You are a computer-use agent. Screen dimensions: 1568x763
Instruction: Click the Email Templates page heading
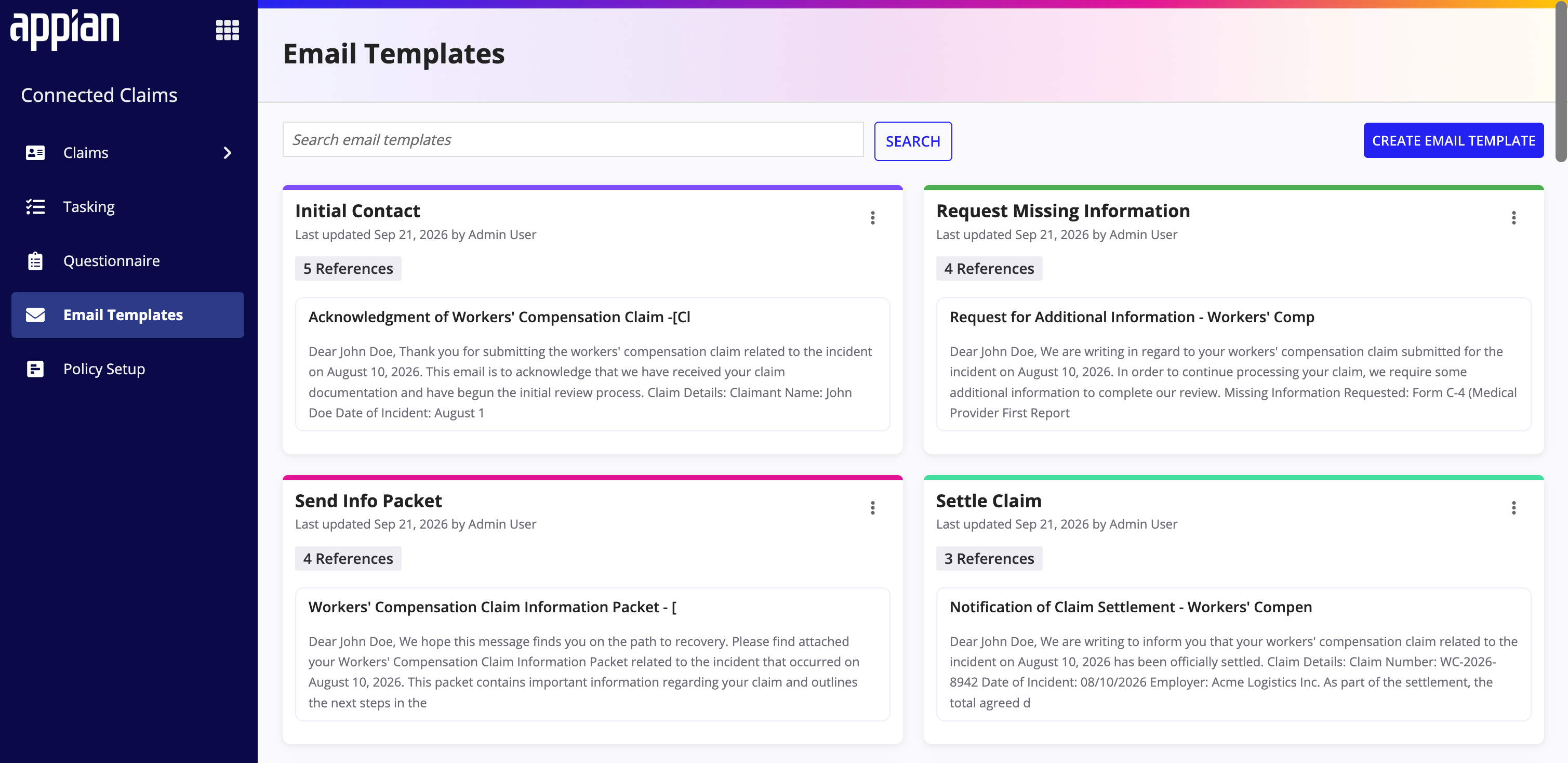[x=394, y=54]
